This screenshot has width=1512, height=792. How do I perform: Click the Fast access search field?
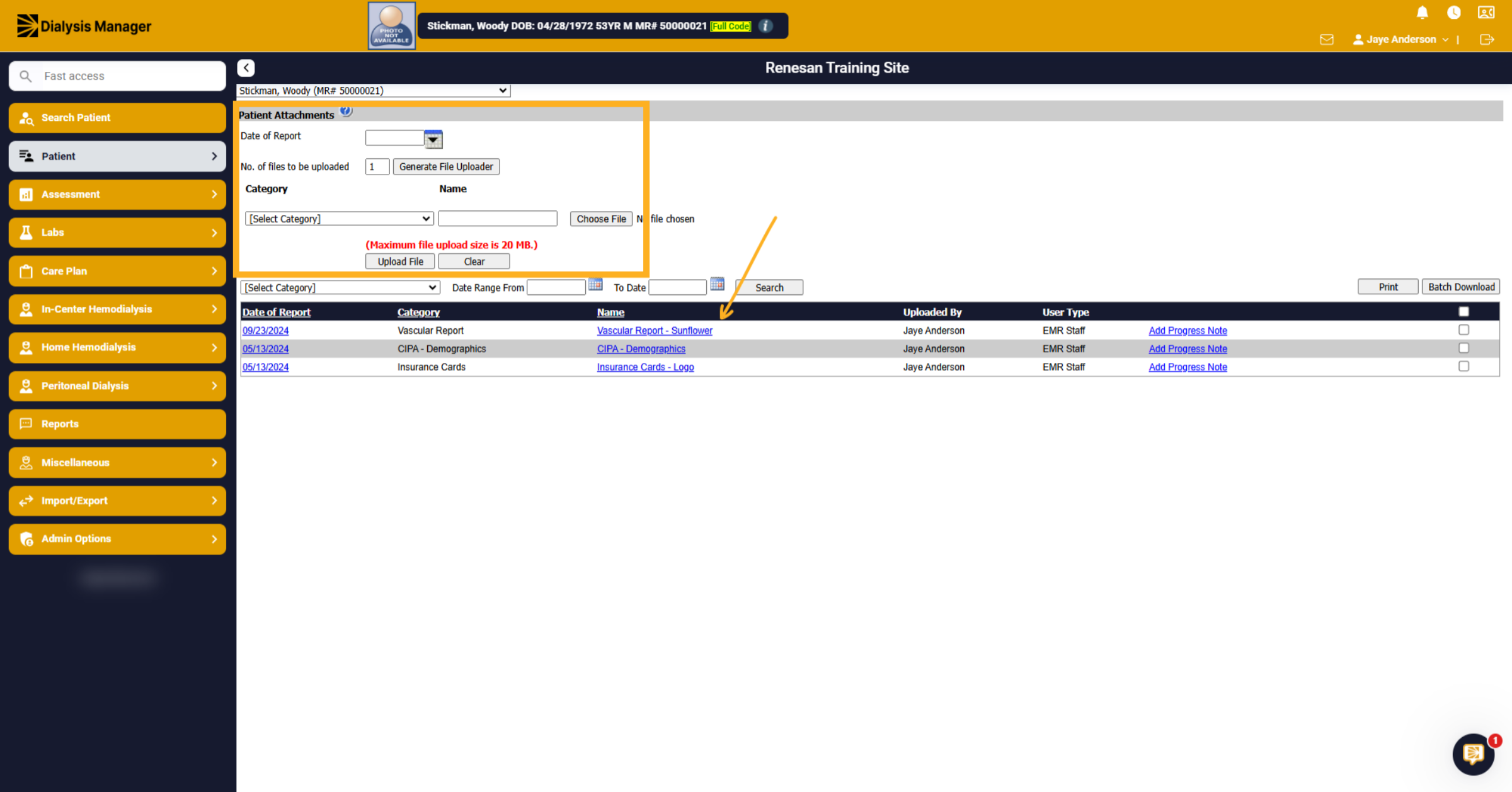coord(117,76)
